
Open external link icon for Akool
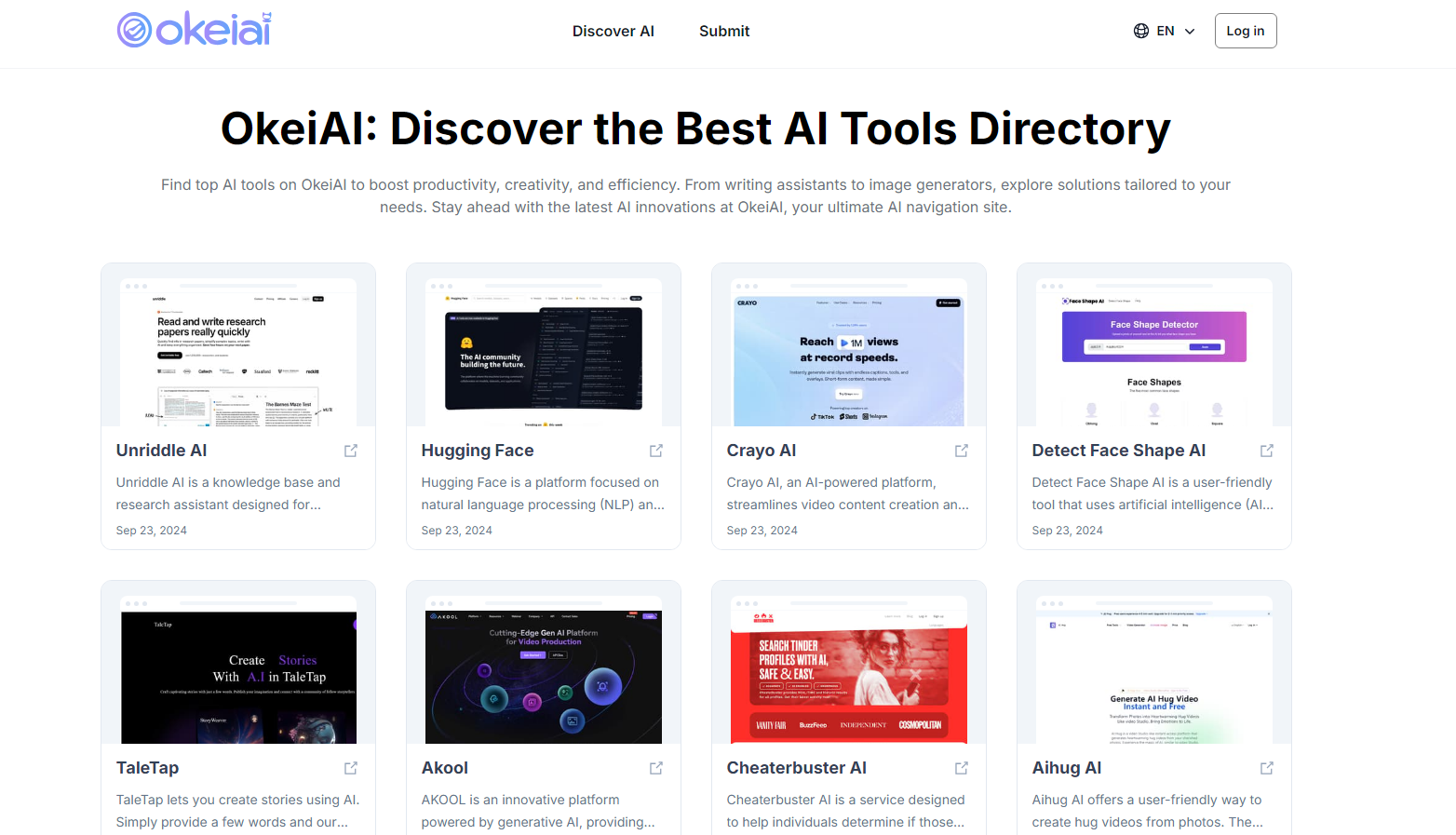[656, 768]
